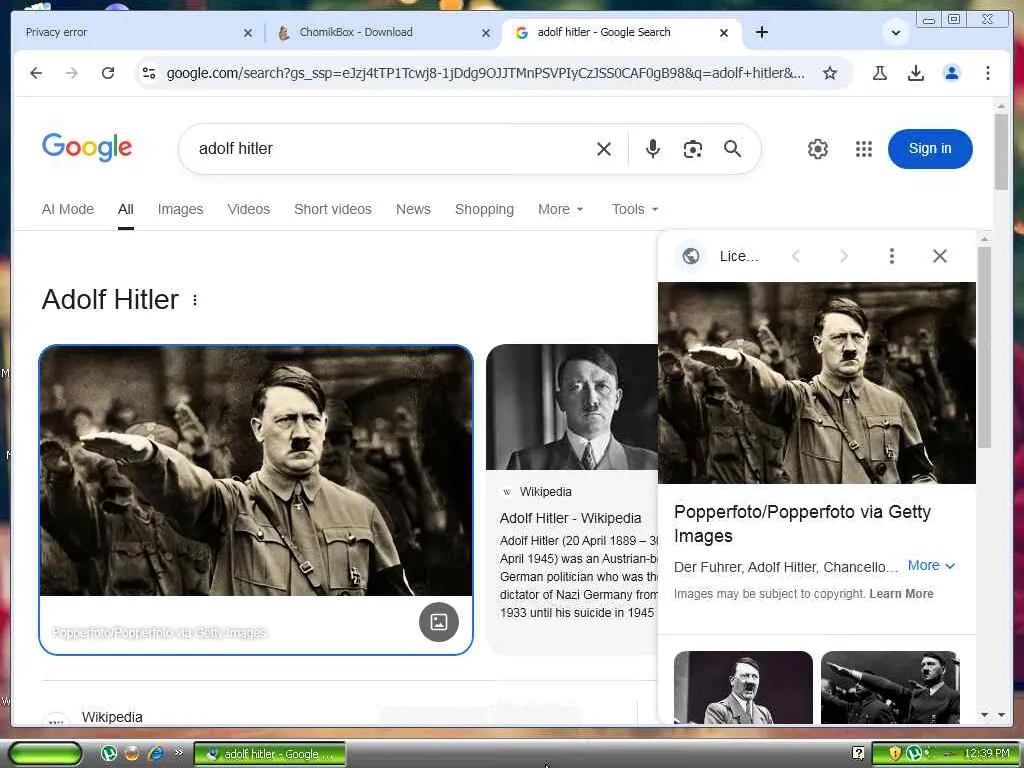
Task: Select AI Mode search tab
Action: tap(68, 209)
